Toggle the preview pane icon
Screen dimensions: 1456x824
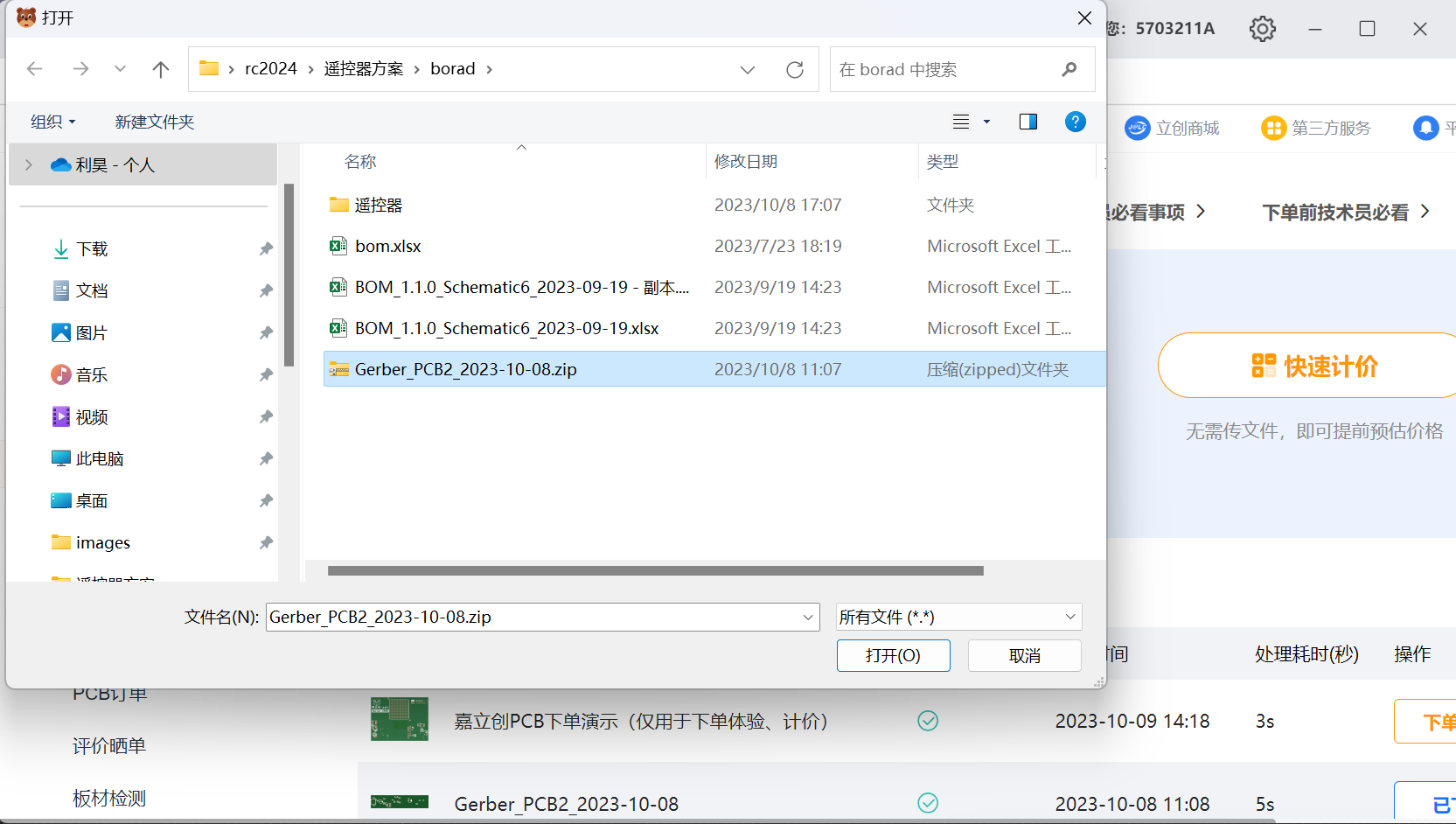1028,122
